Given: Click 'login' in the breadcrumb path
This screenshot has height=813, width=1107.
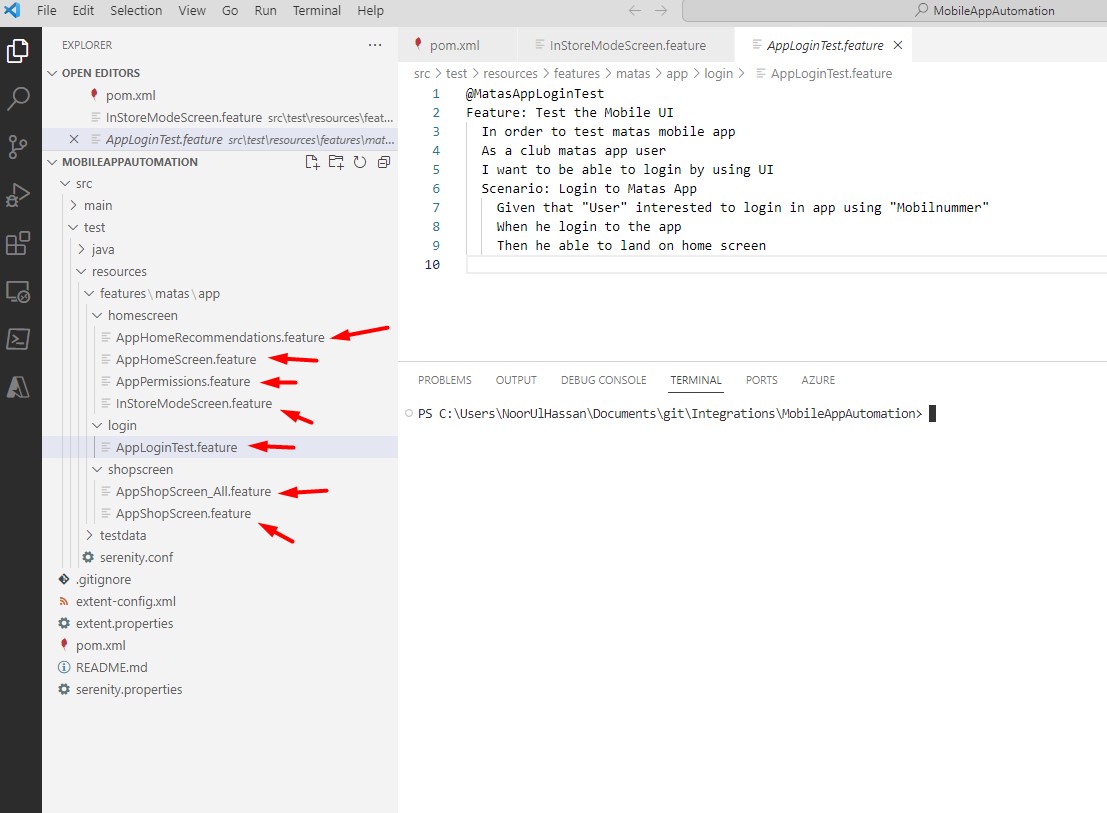Looking at the screenshot, I should coord(718,73).
